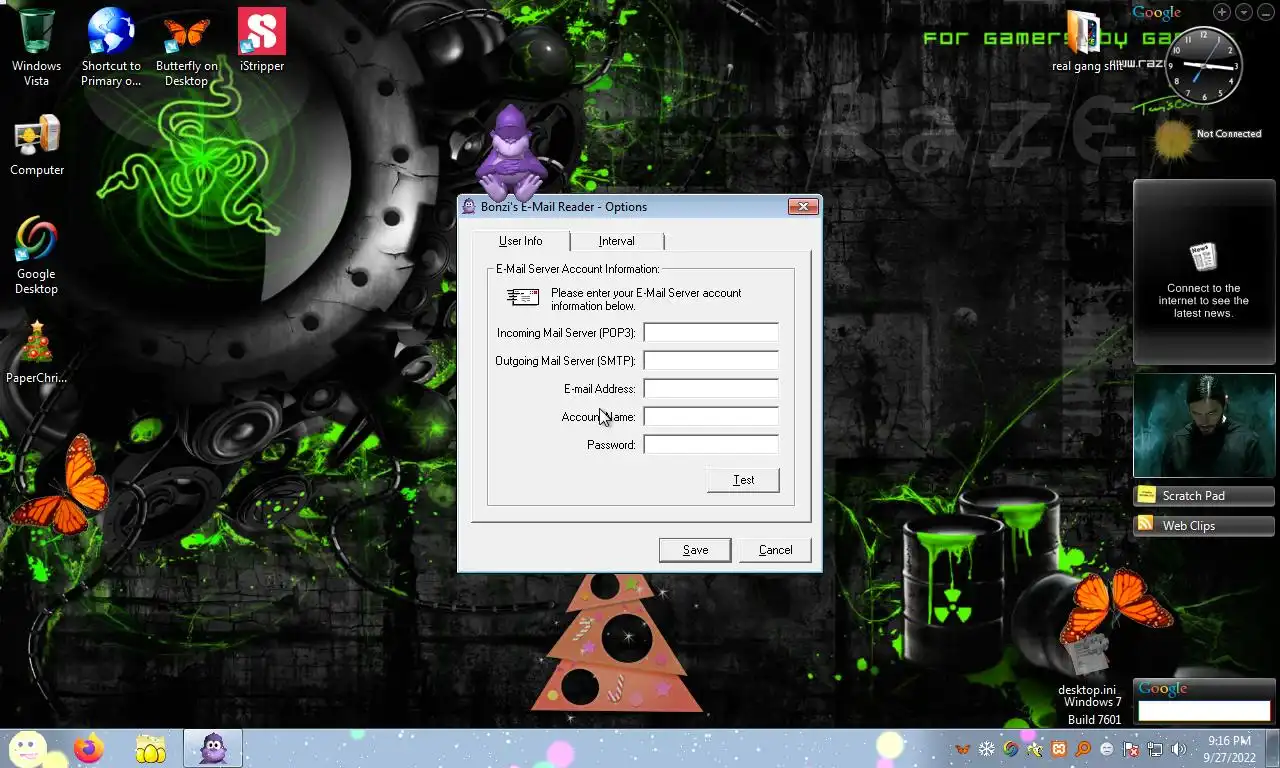Viewport: 1280px width, 768px height.
Task: Open the sidebar dropdown menu arrow
Action: [x=1244, y=12]
